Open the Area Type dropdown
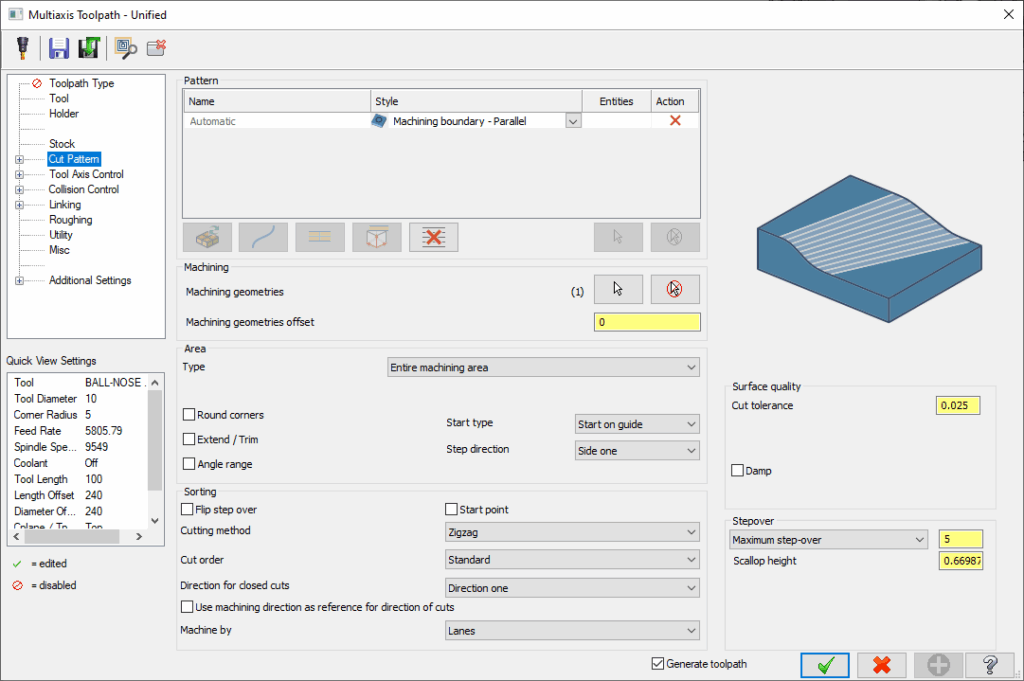The width and height of the screenshot is (1024, 681). click(x=543, y=368)
